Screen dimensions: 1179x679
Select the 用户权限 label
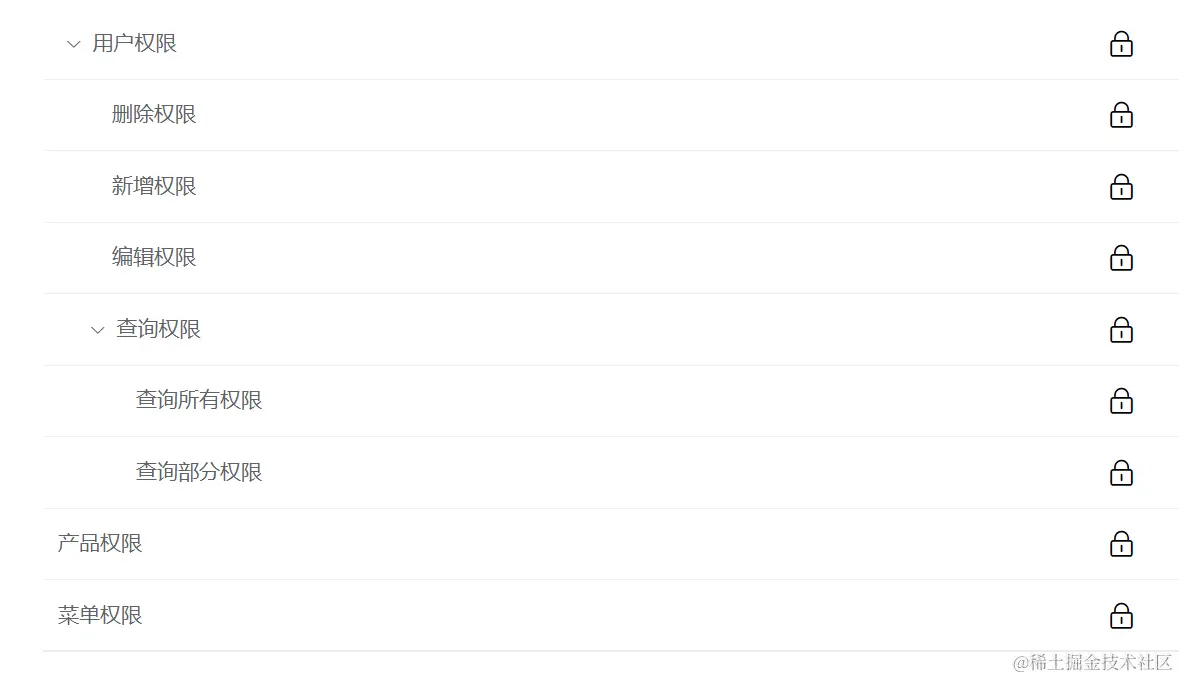tap(134, 44)
